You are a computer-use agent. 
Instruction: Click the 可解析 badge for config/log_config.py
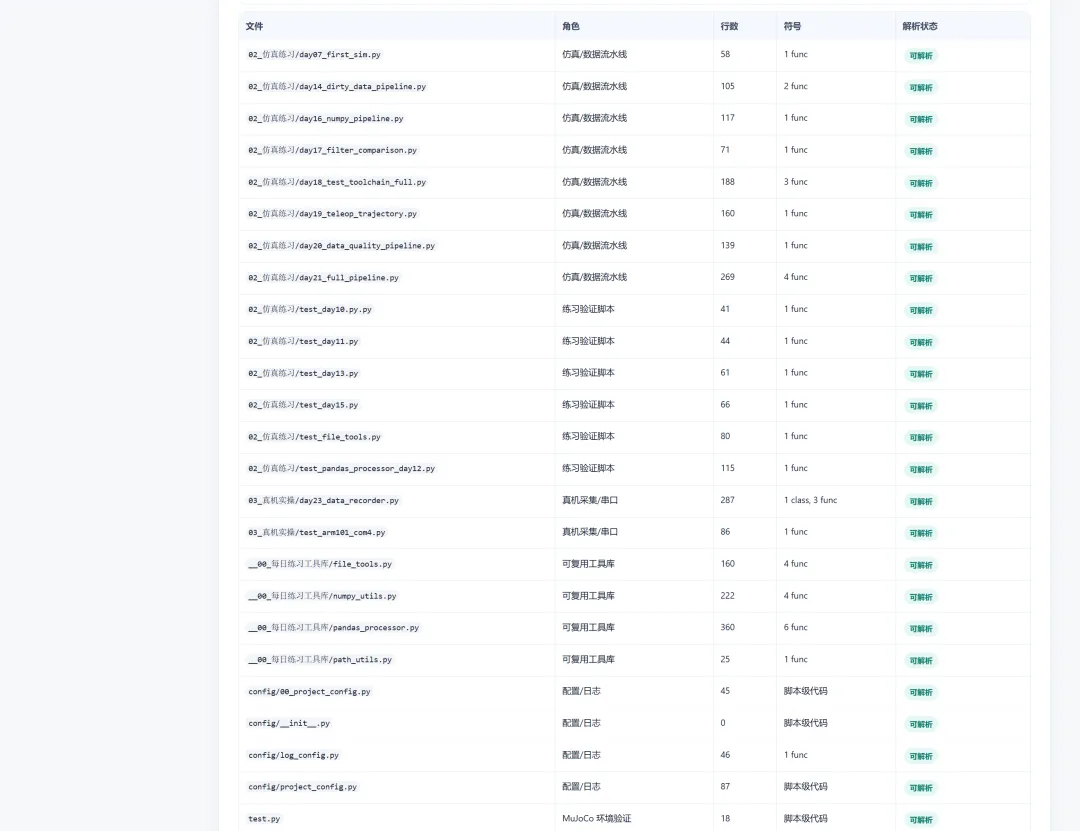(921, 756)
